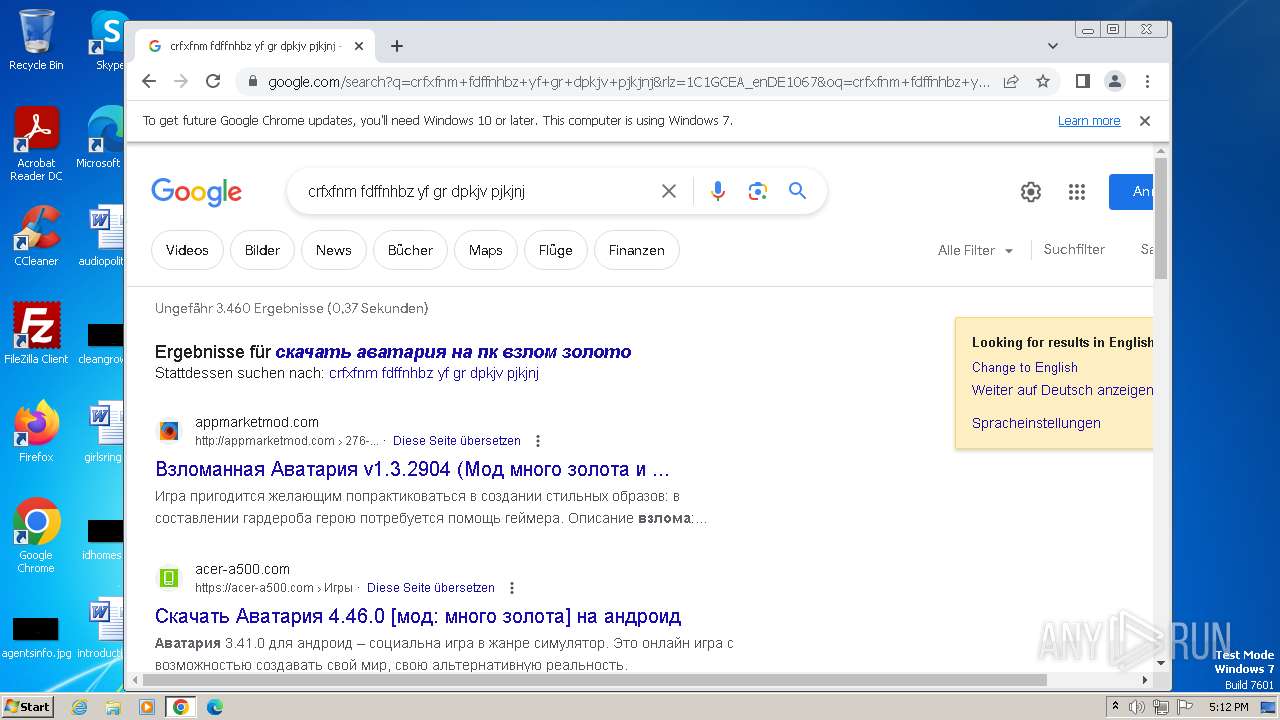Open FileZilla Client desktop icon
This screenshot has height=720, width=1280.
[36, 334]
